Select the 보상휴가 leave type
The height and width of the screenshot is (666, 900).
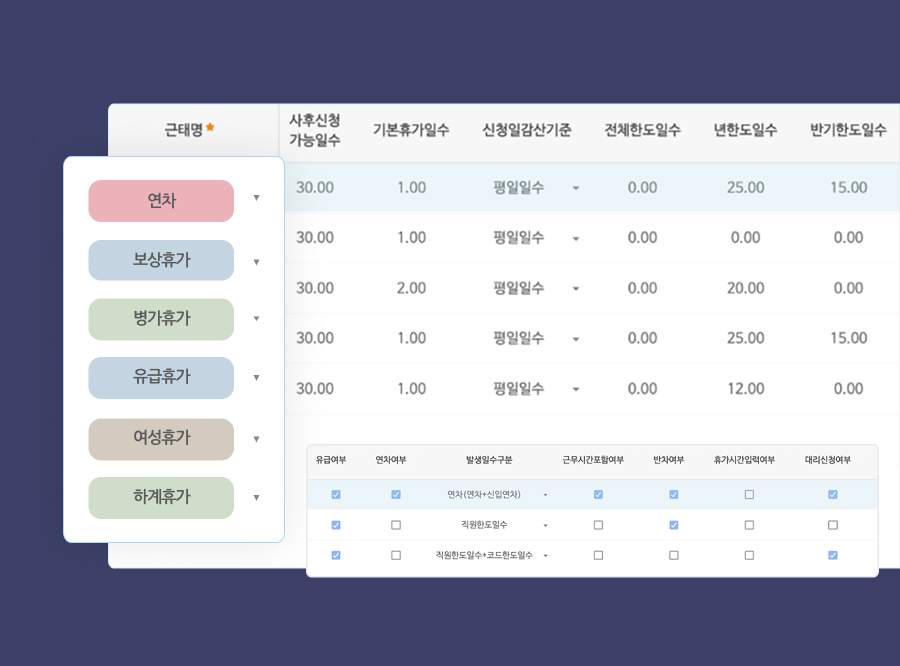click(161, 259)
